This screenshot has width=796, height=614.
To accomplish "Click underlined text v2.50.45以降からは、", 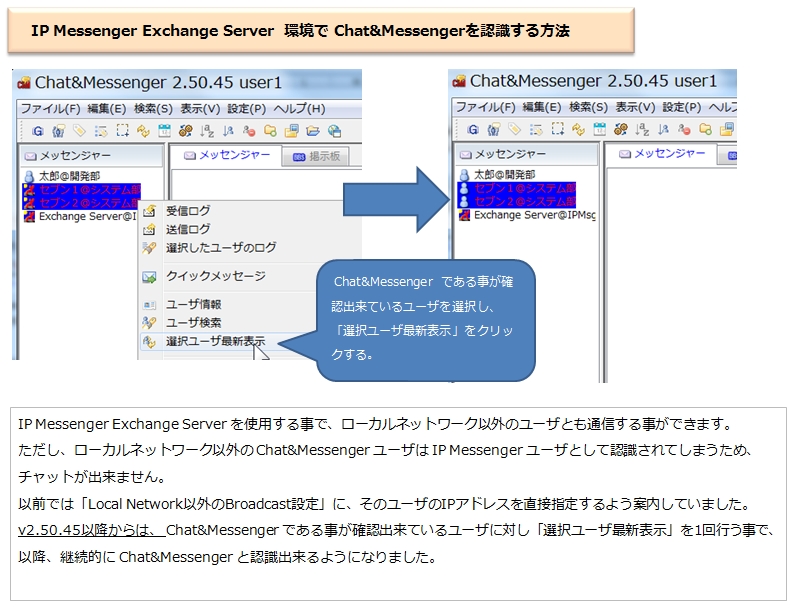I will point(91,531).
